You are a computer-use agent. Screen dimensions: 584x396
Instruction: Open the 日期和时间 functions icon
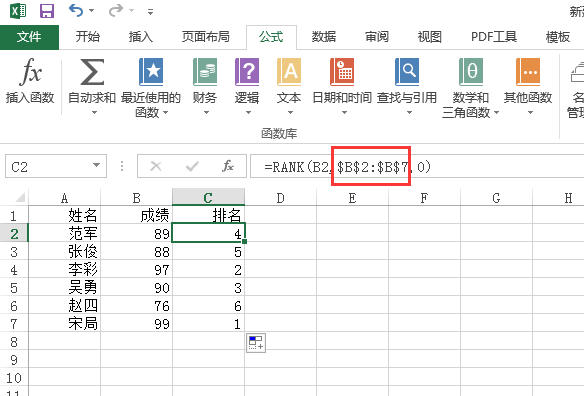[342, 72]
